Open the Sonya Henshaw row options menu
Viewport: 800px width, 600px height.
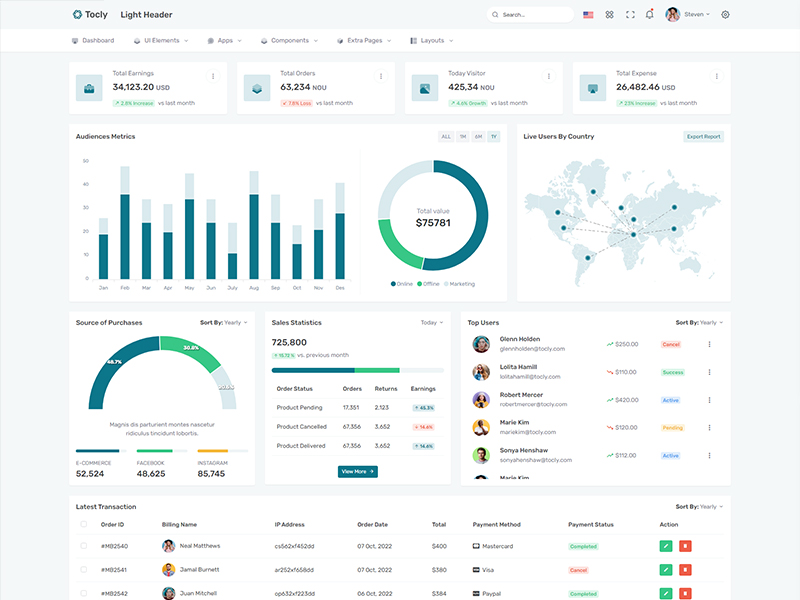pos(709,456)
